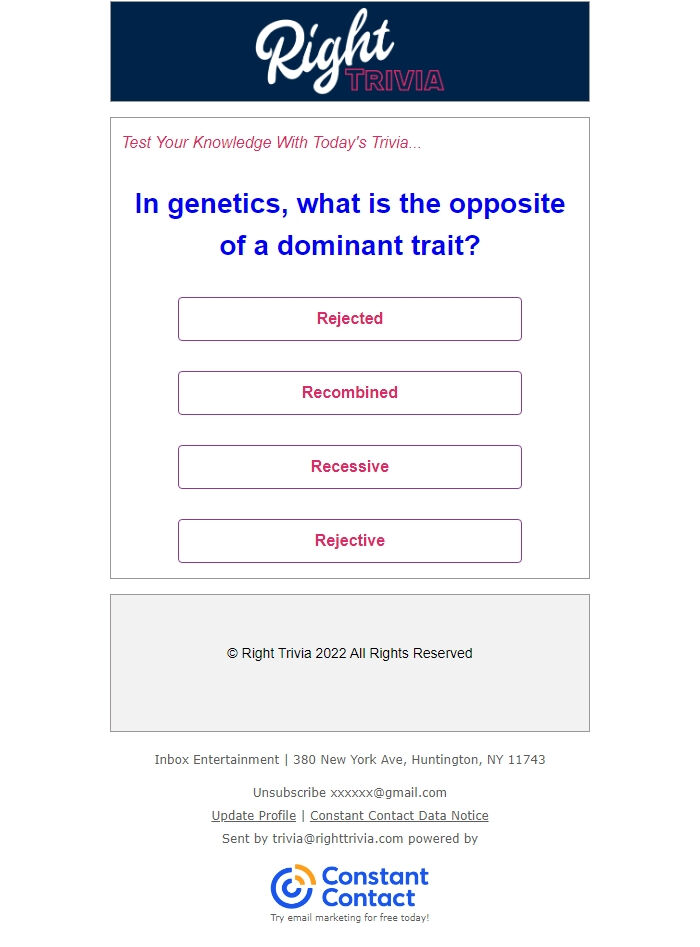Click 'Test Your Knowledge With Today's Trivia' text
This screenshot has height=947, width=700.
272,143
